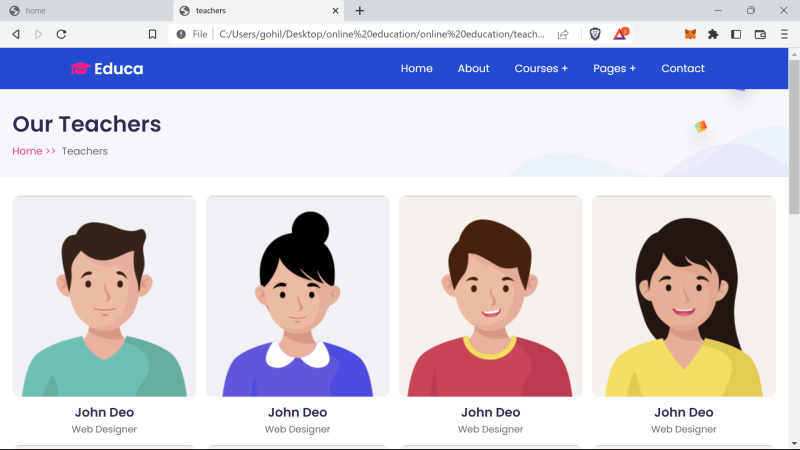Viewport: 800px width, 450px height.
Task: Open the Brave wallet icon
Action: pyautogui.click(x=760, y=34)
